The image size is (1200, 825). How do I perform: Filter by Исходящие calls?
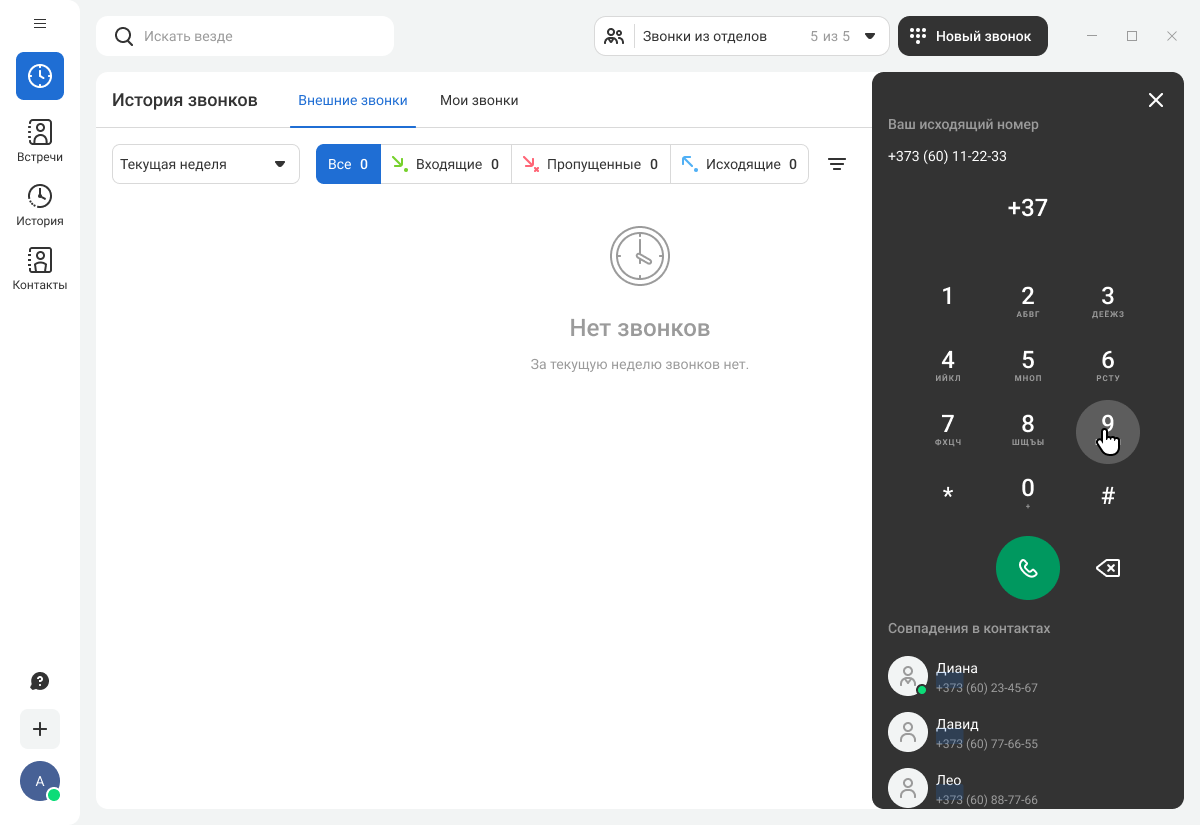point(739,164)
